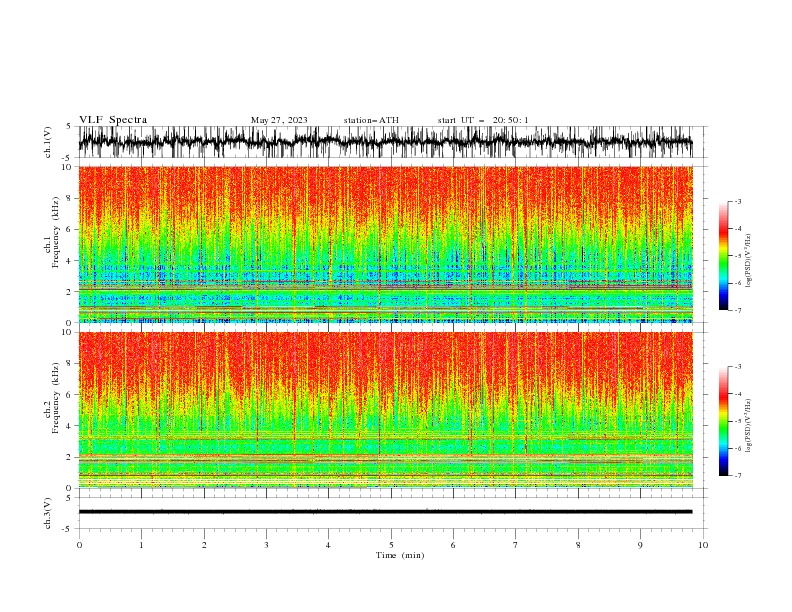Image resolution: width=792 pixels, height=612 pixels.
Task: Click the ch.1 PSD color bar
Action: click(723, 256)
